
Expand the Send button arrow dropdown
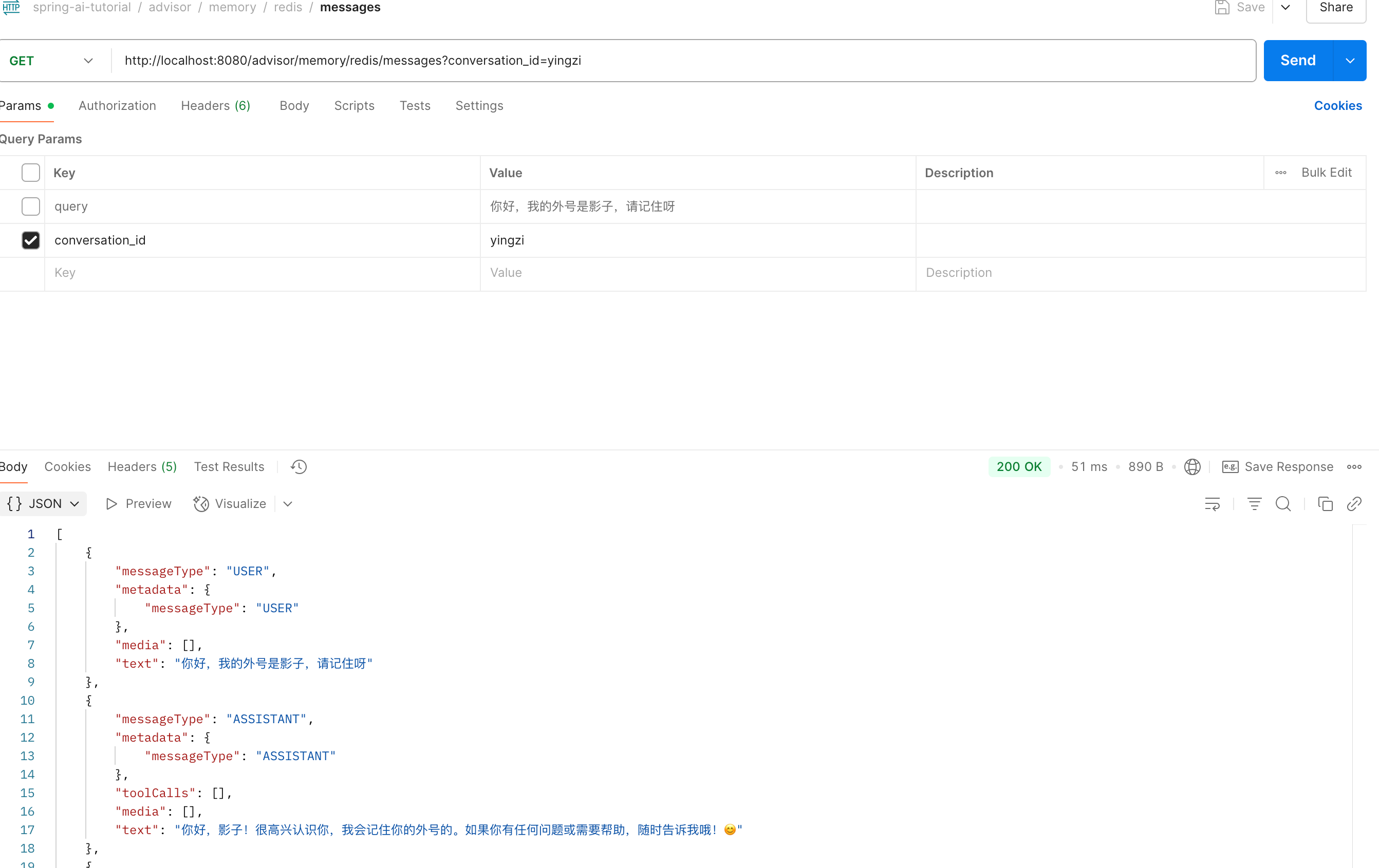(x=1349, y=61)
